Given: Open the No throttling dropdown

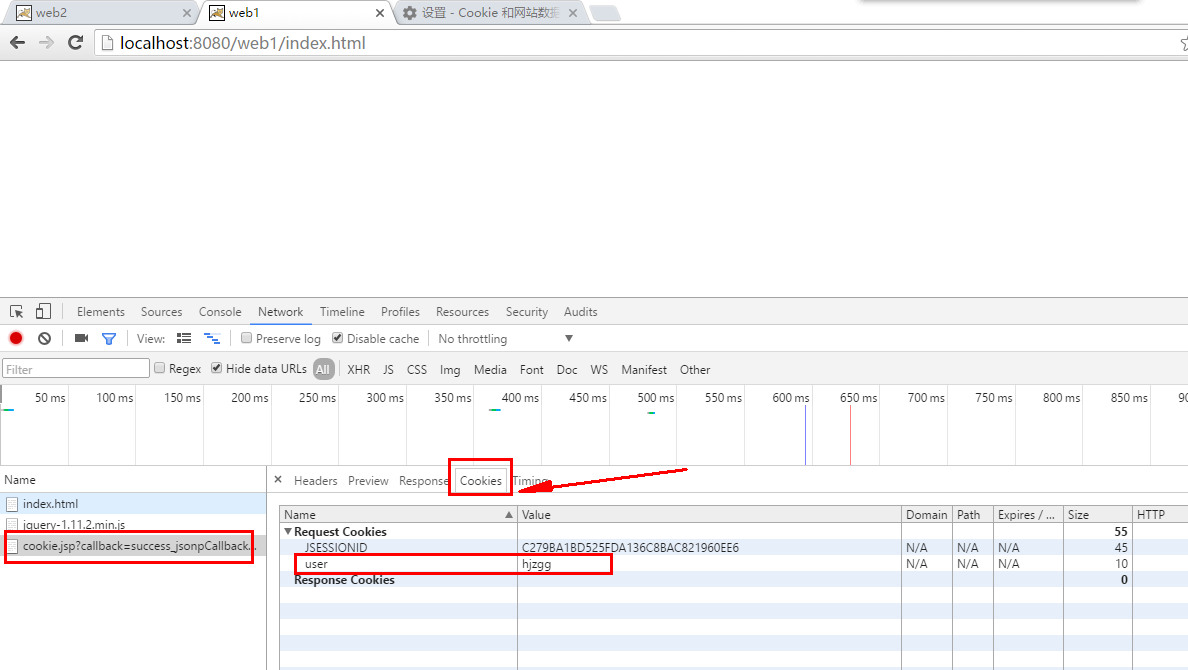Looking at the screenshot, I should tap(505, 339).
